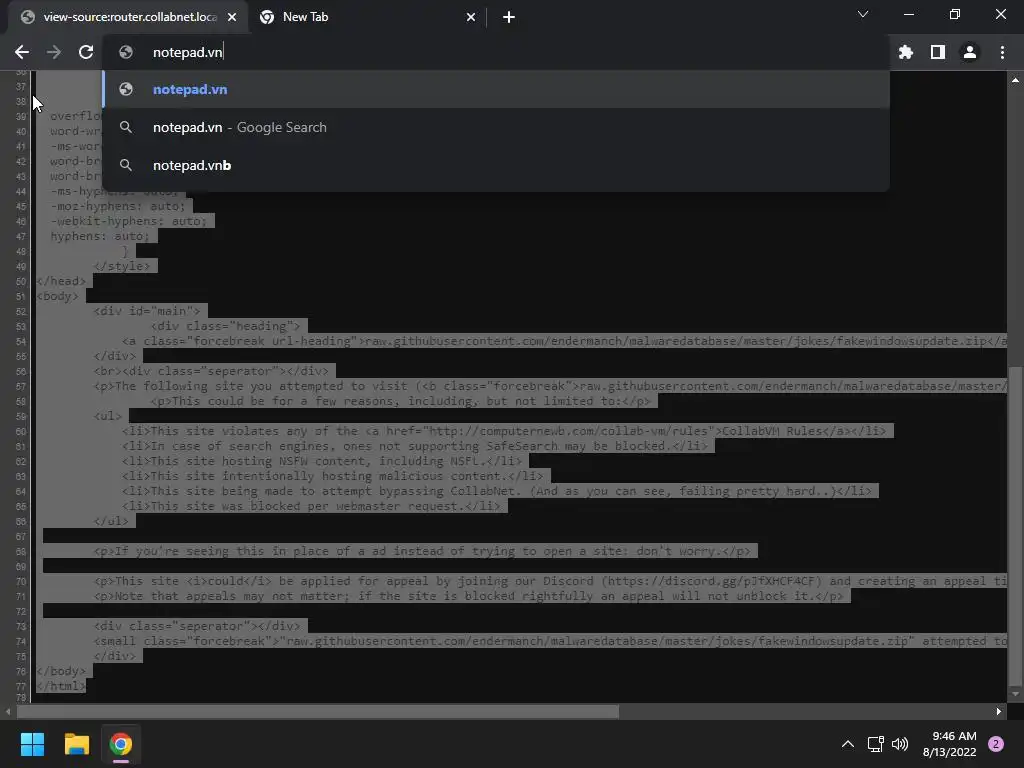This screenshot has height=768, width=1024.
Task: Switch to the view-source:router.collabnet tab
Action: [129, 17]
